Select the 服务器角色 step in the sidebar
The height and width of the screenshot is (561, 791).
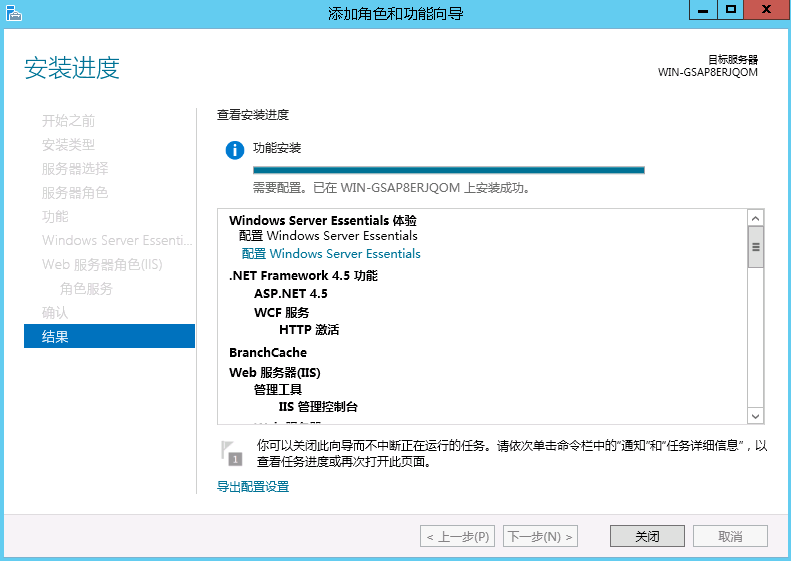[75, 193]
